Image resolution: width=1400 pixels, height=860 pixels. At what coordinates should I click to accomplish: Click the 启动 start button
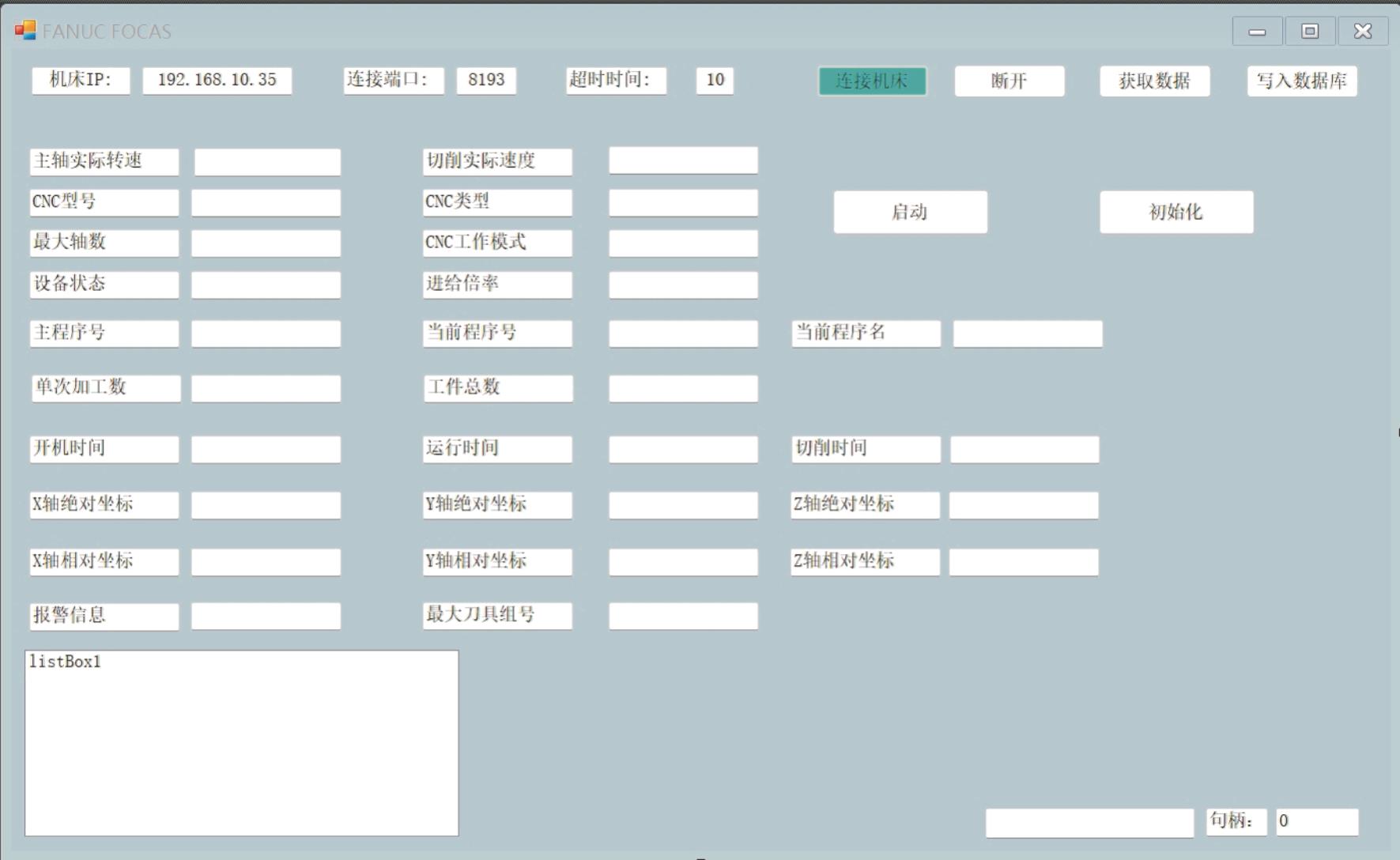coord(910,212)
